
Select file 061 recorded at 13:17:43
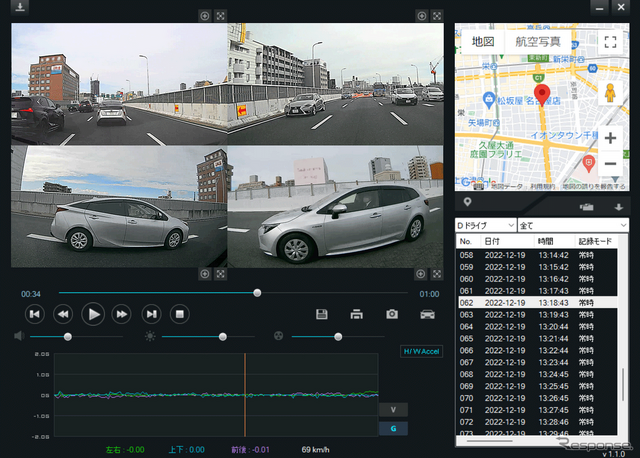tap(536, 291)
